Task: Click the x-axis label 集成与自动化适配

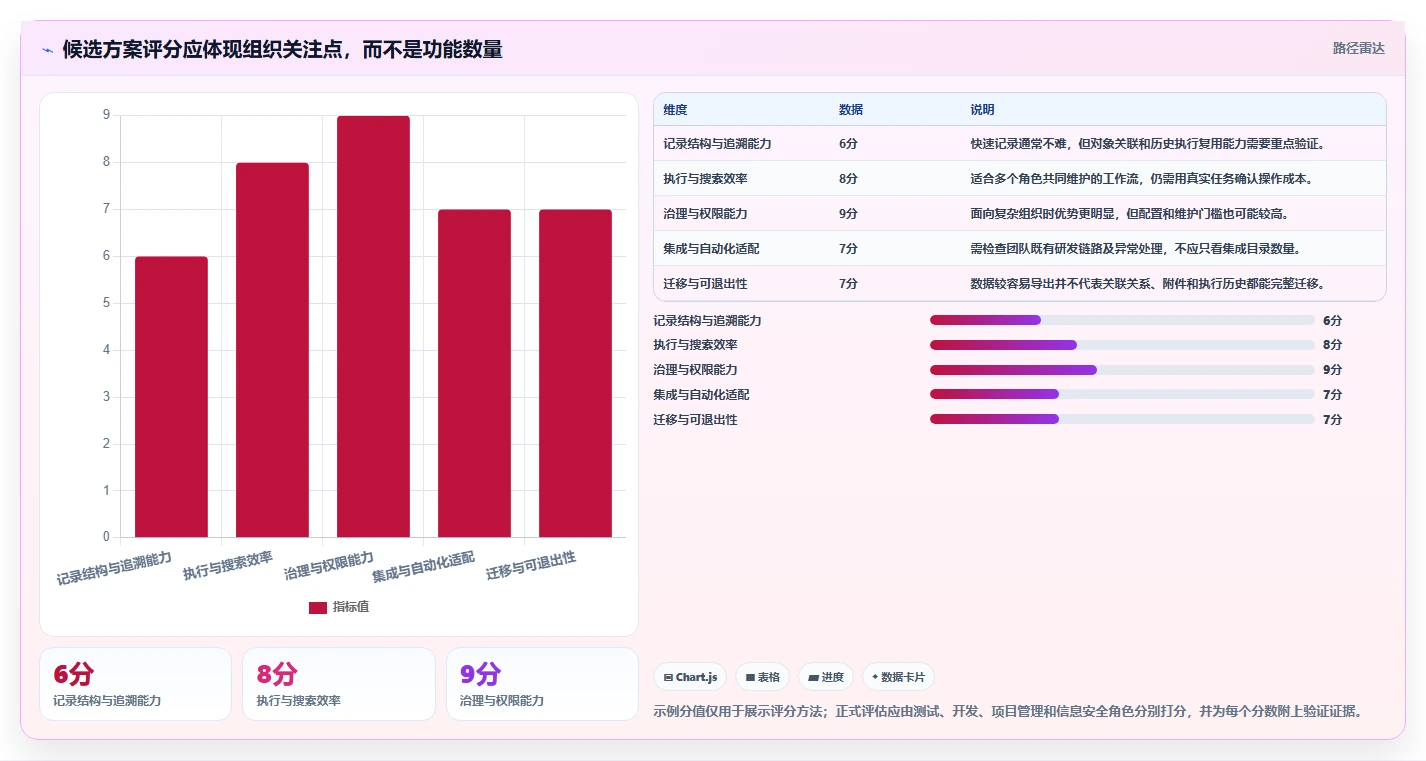Action: coord(423,567)
